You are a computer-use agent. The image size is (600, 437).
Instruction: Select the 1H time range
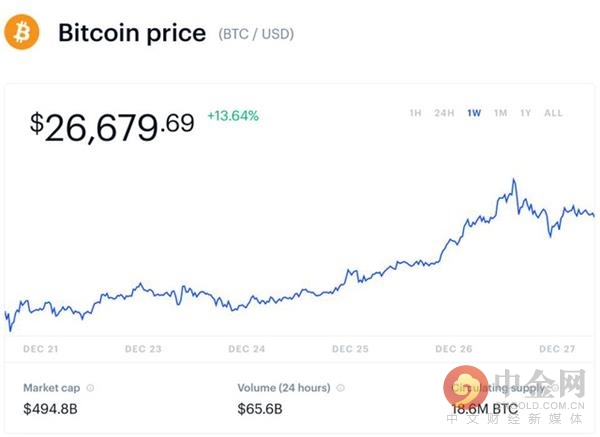coord(415,113)
